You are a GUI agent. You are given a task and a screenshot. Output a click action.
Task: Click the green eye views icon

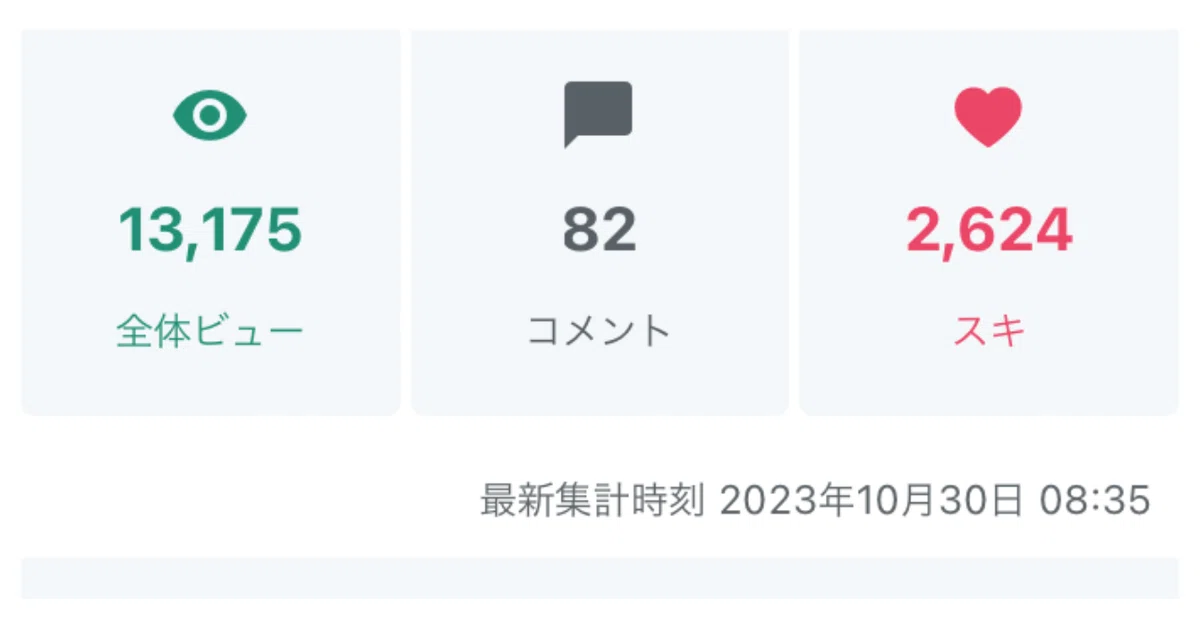[210, 116]
